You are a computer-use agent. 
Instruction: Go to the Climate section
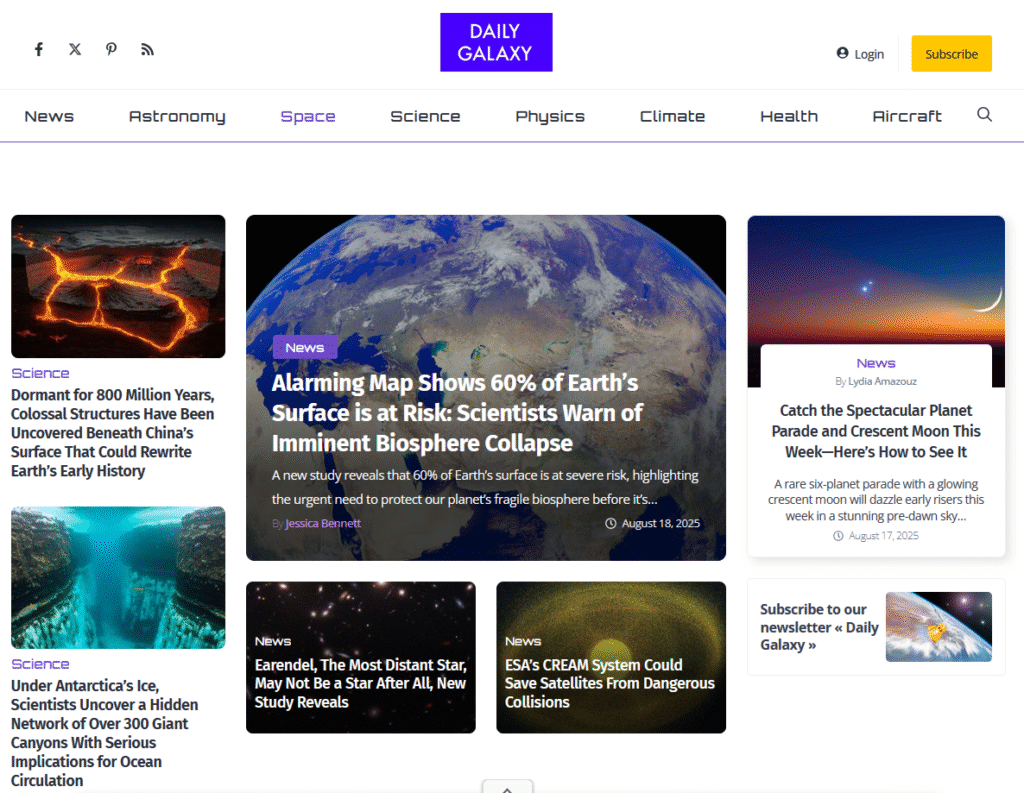pos(672,116)
